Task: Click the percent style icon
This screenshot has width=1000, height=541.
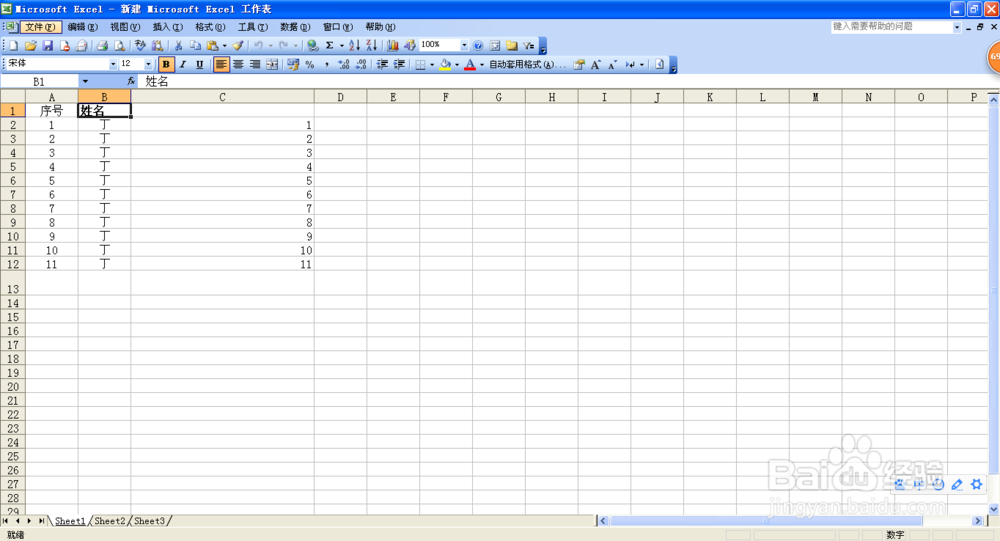Action: (x=310, y=64)
